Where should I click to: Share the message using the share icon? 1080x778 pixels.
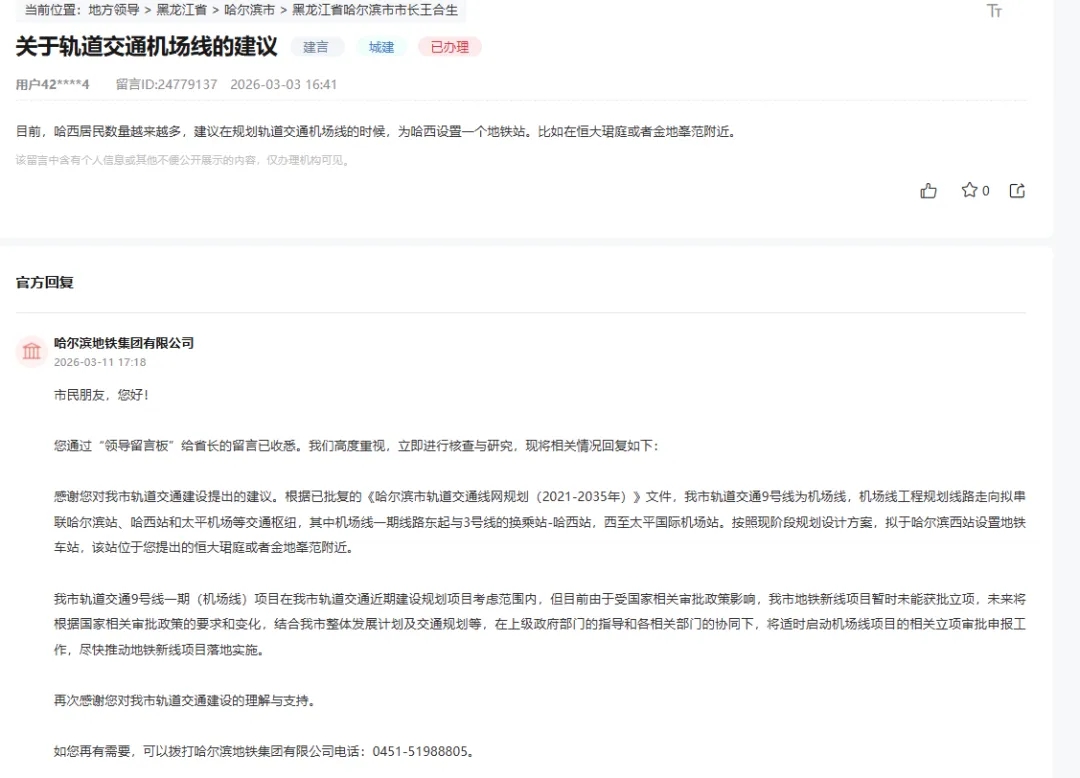click(1017, 191)
